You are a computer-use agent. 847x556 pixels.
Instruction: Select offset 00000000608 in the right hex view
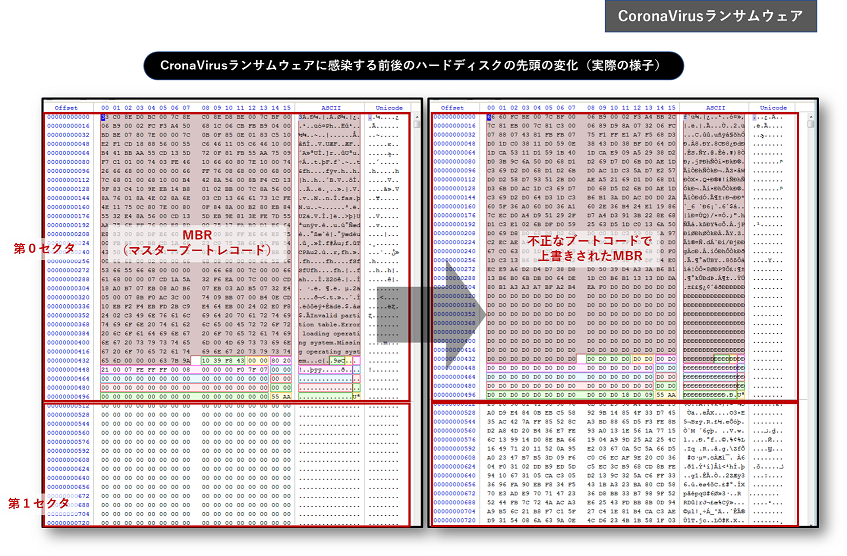pos(455,458)
